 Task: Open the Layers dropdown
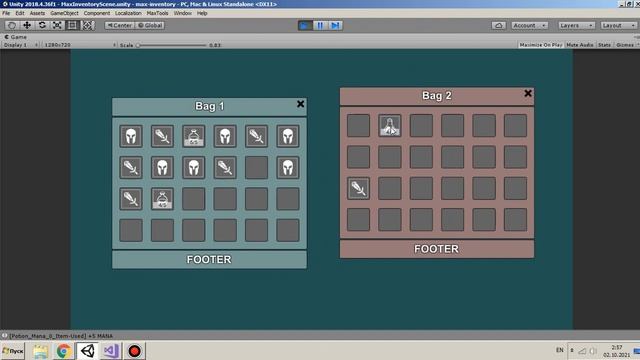tap(576, 25)
